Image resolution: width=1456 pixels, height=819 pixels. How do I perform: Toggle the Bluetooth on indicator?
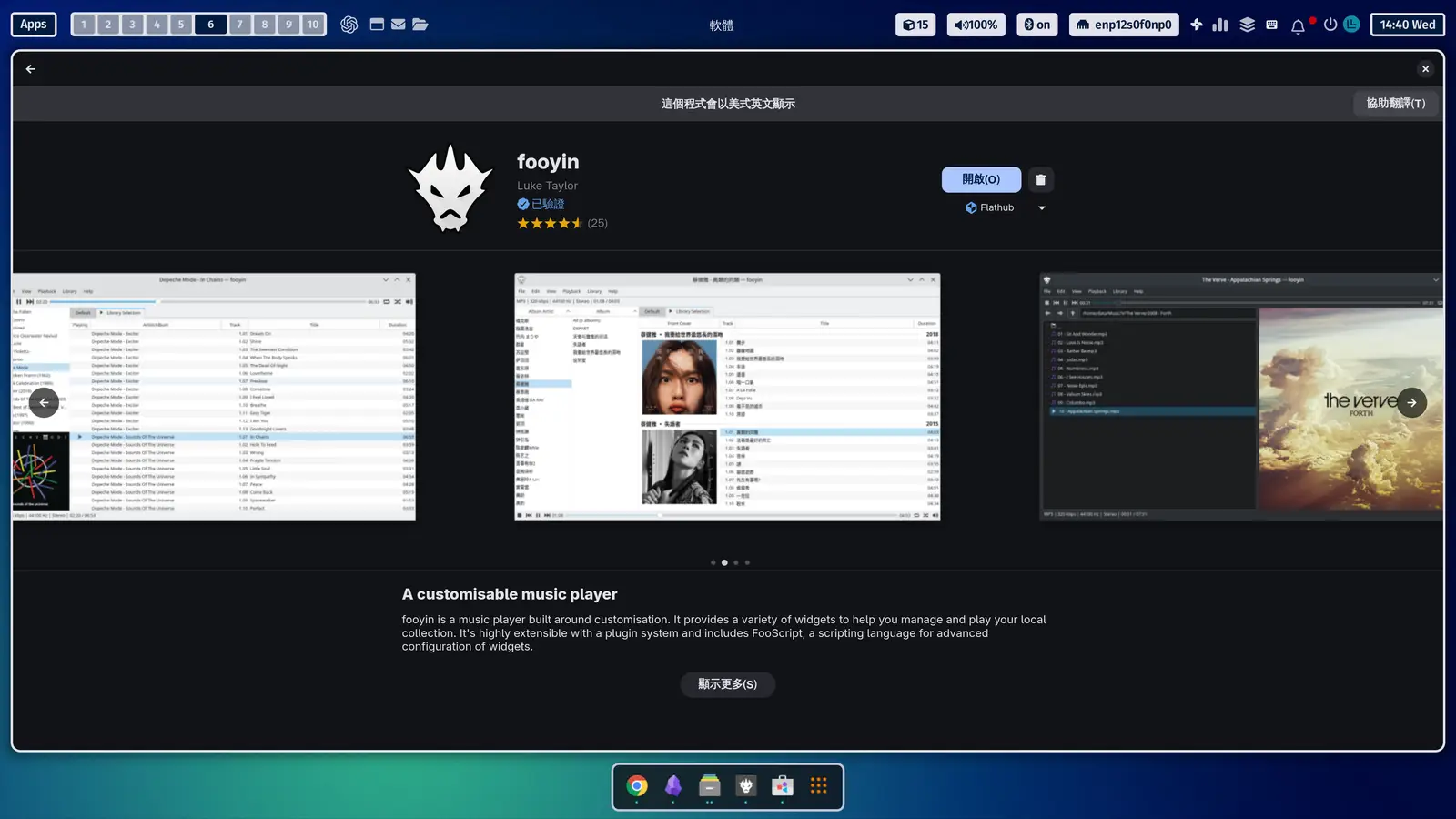coord(1037,25)
